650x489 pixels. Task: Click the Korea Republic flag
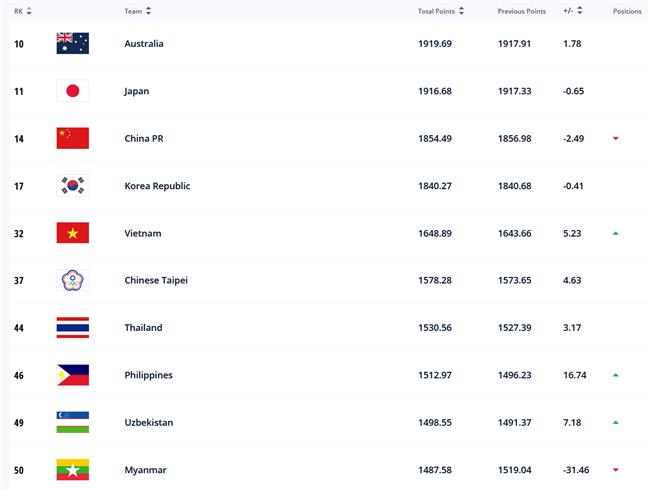72,185
